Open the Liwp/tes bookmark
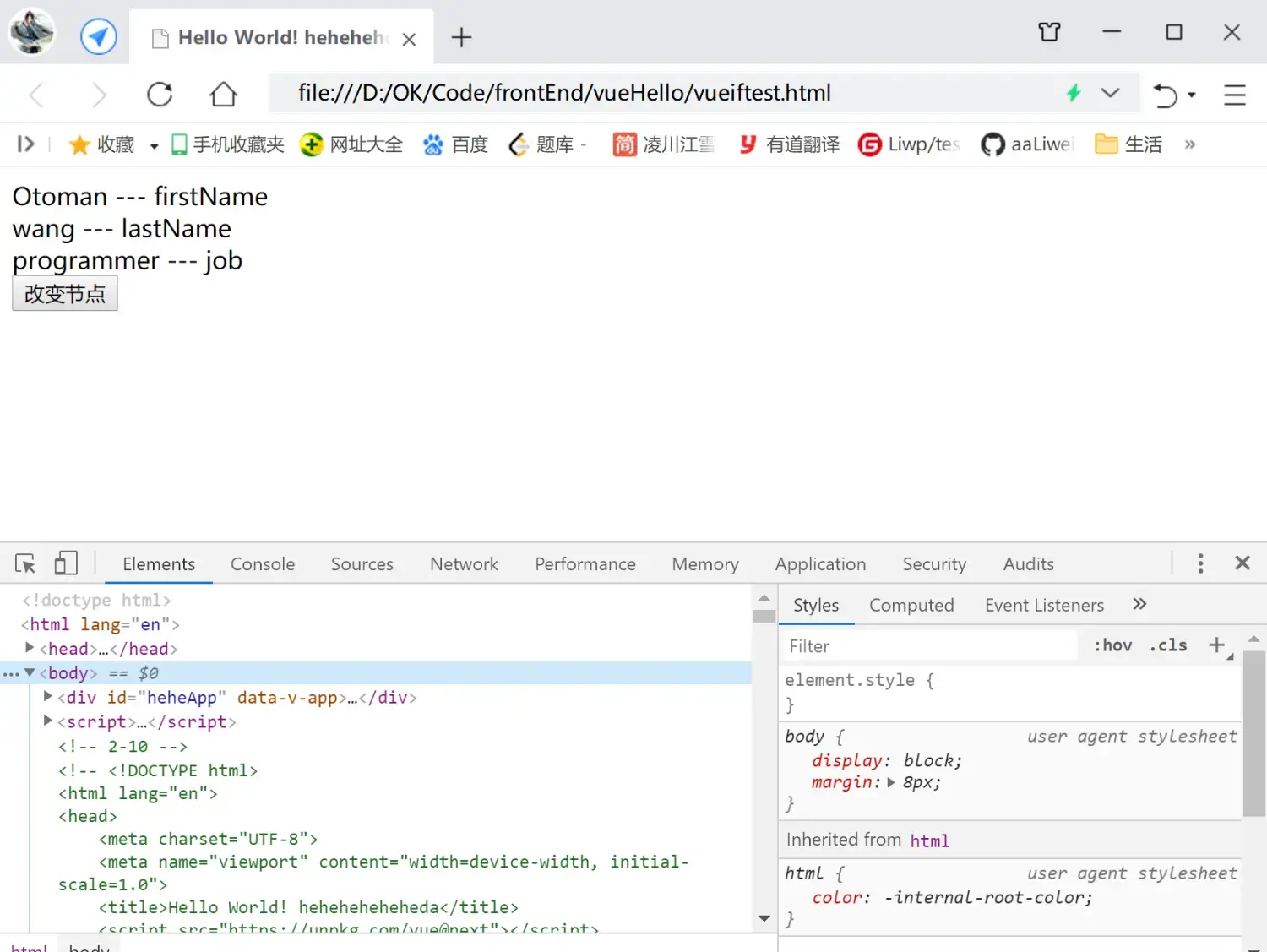The image size is (1267, 952). pos(909,144)
